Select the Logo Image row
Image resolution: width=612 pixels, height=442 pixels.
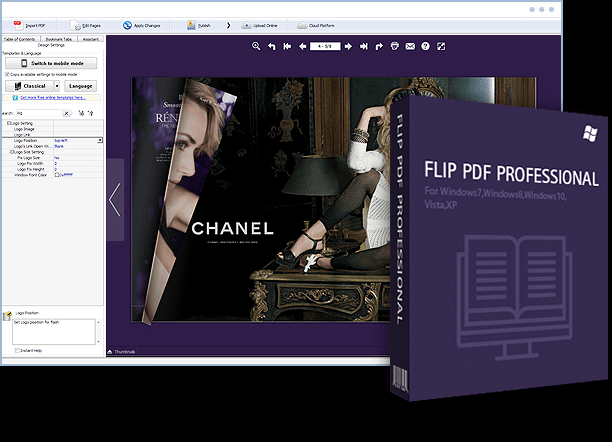[x=53, y=129]
